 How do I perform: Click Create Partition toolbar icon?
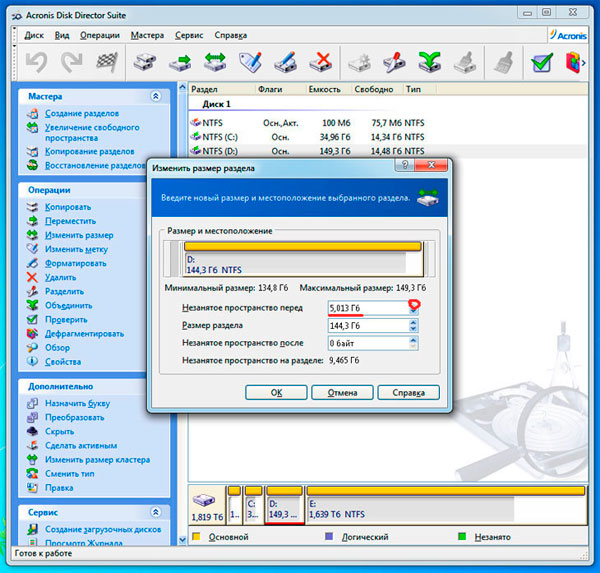click(144, 62)
